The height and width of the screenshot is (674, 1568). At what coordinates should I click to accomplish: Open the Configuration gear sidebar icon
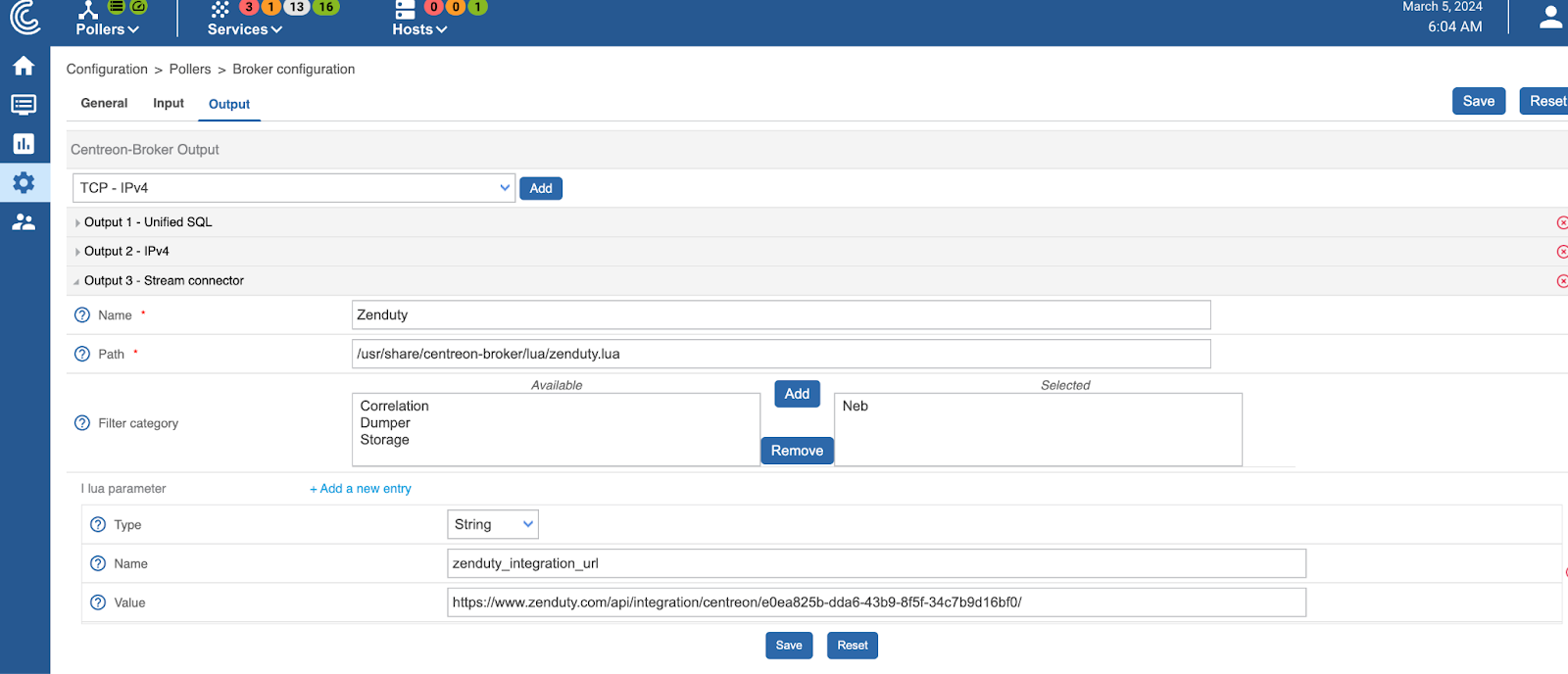[x=24, y=182]
